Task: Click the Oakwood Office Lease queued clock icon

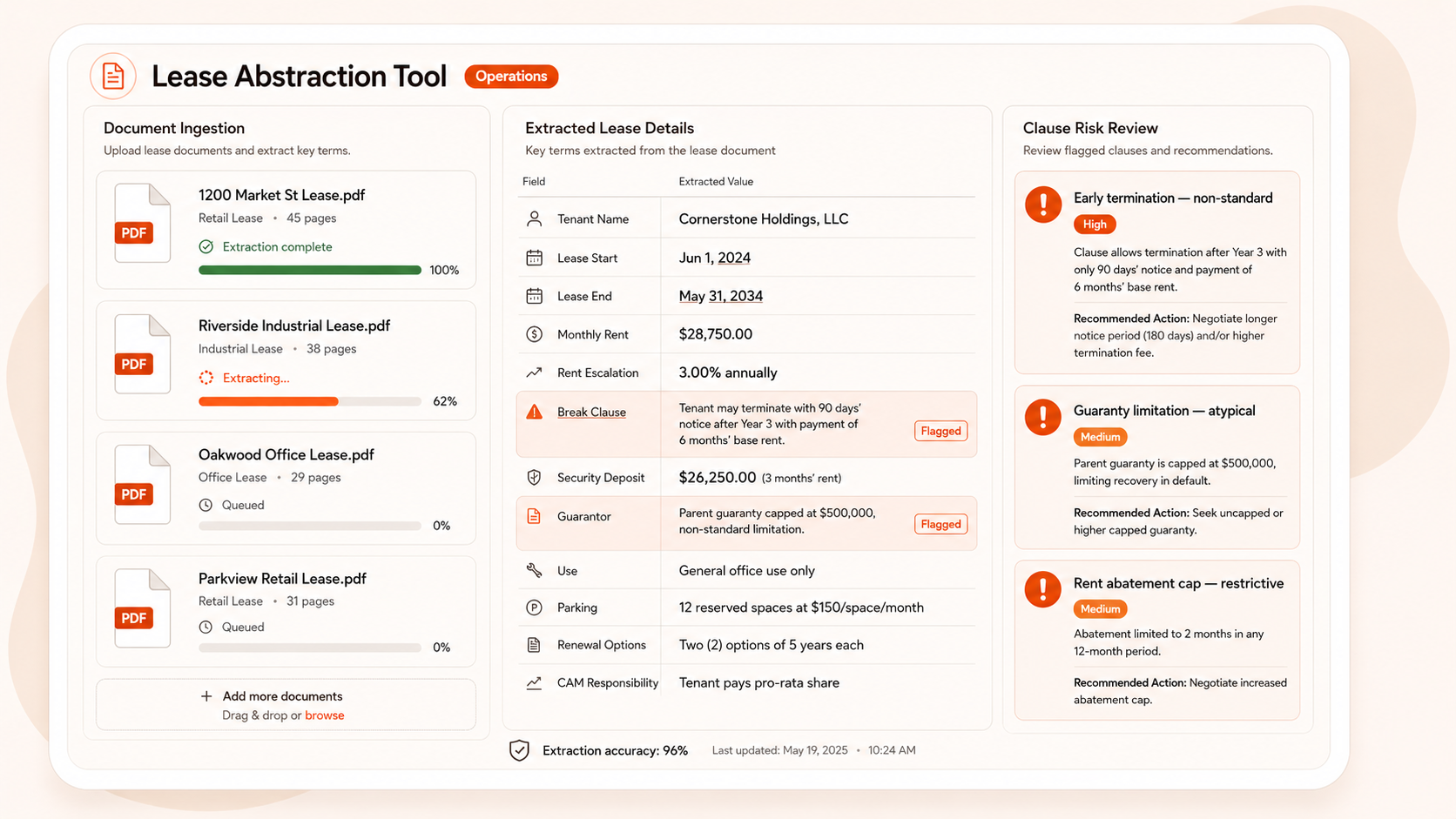Action: 206,505
